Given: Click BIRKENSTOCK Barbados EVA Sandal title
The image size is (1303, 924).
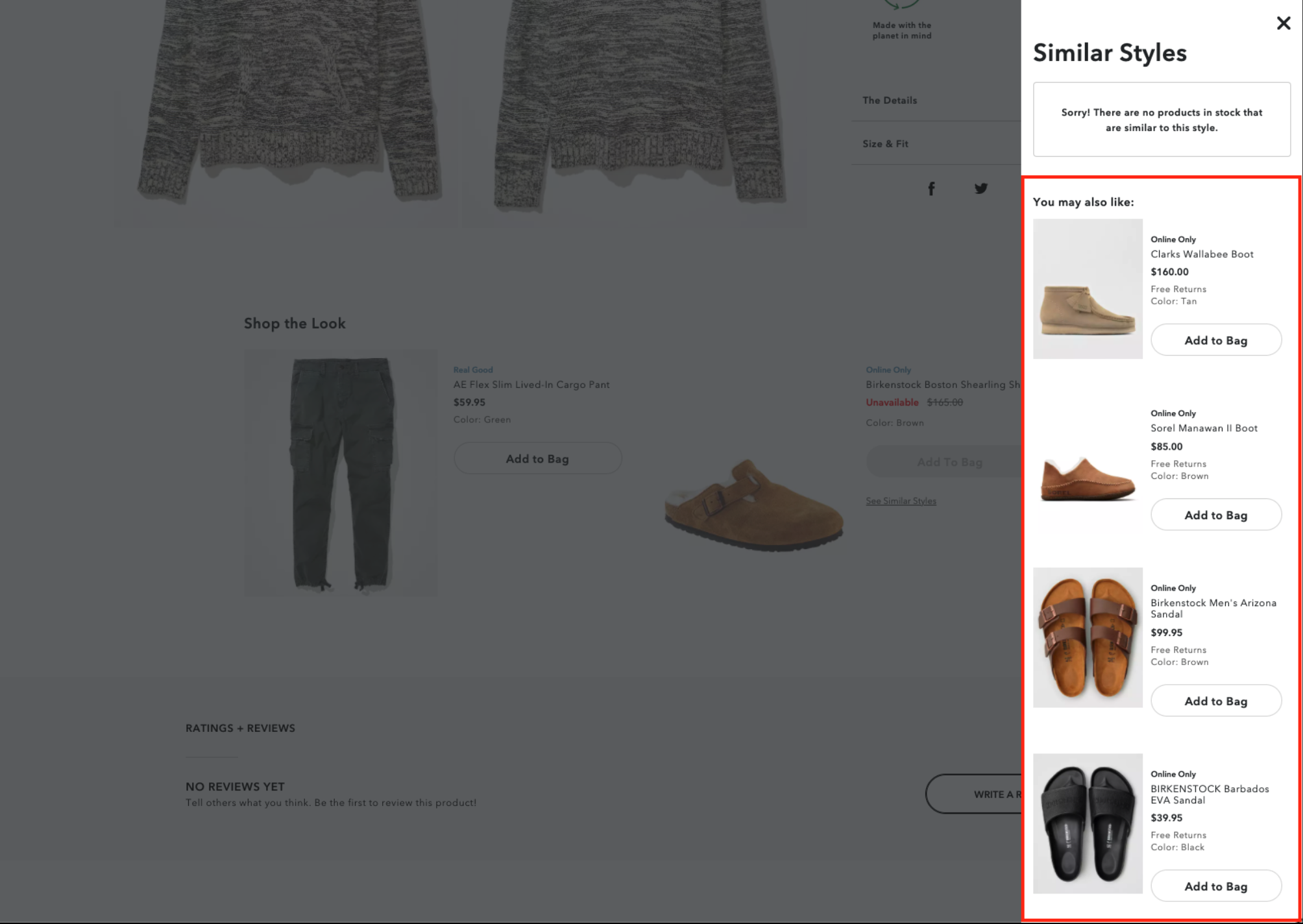Looking at the screenshot, I should (1209, 794).
